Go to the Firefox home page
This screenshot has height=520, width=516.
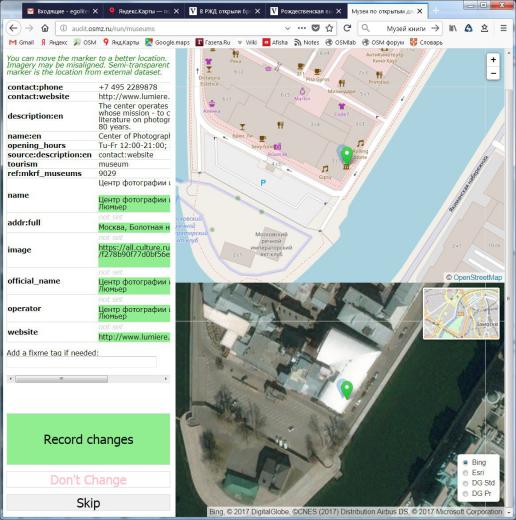(45, 28)
